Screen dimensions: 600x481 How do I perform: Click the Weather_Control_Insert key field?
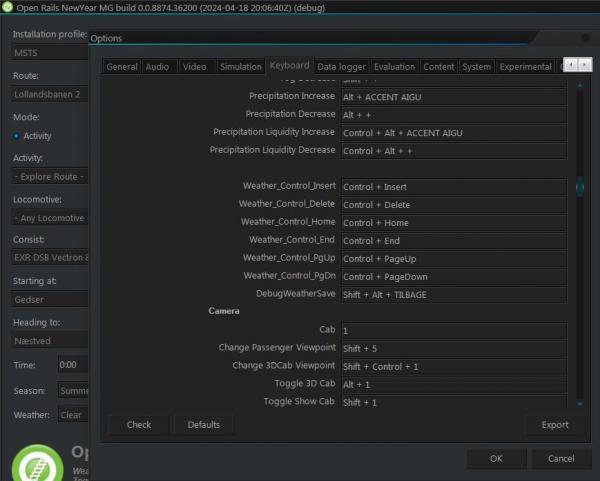point(454,187)
